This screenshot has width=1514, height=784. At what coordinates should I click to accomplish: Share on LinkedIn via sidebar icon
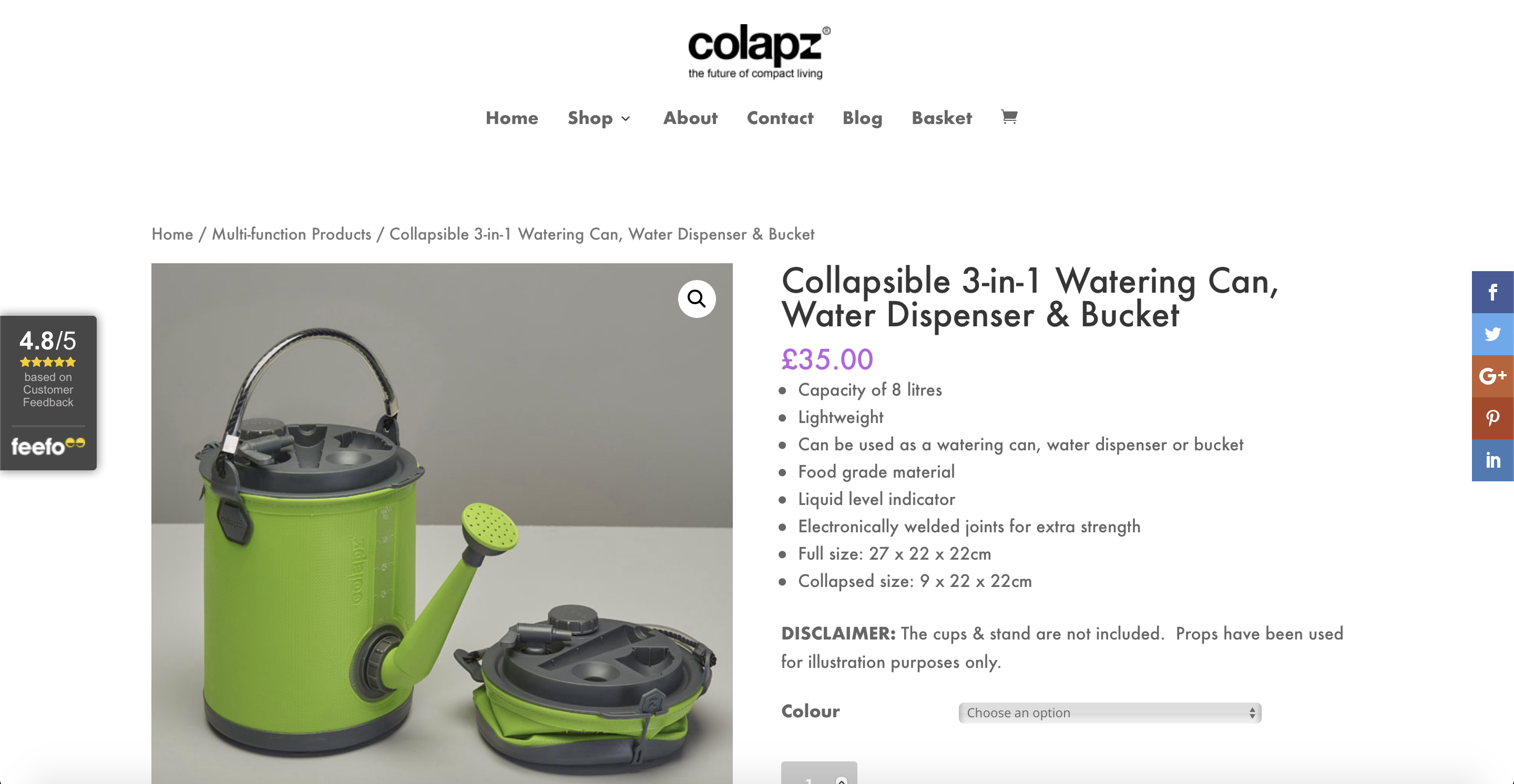[1492, 460]
